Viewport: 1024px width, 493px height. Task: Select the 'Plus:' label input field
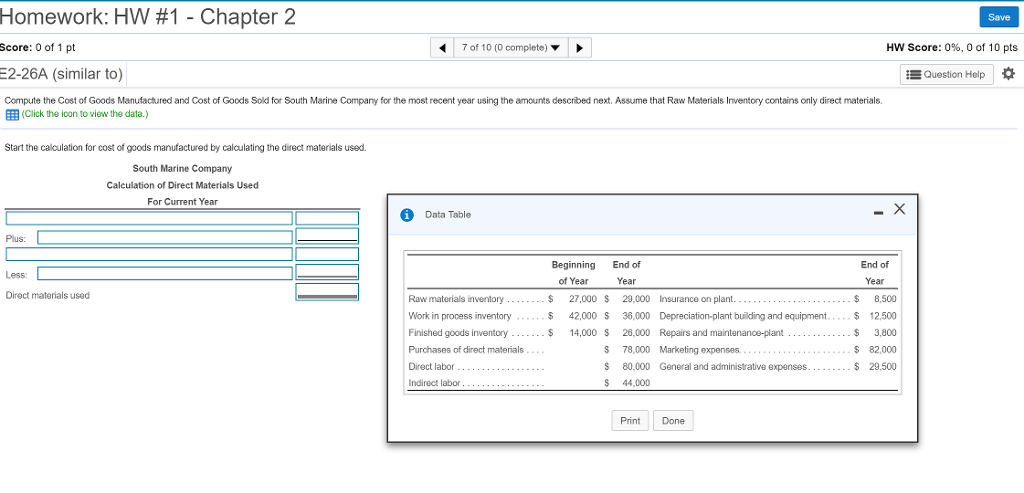[x=165, y=237]
